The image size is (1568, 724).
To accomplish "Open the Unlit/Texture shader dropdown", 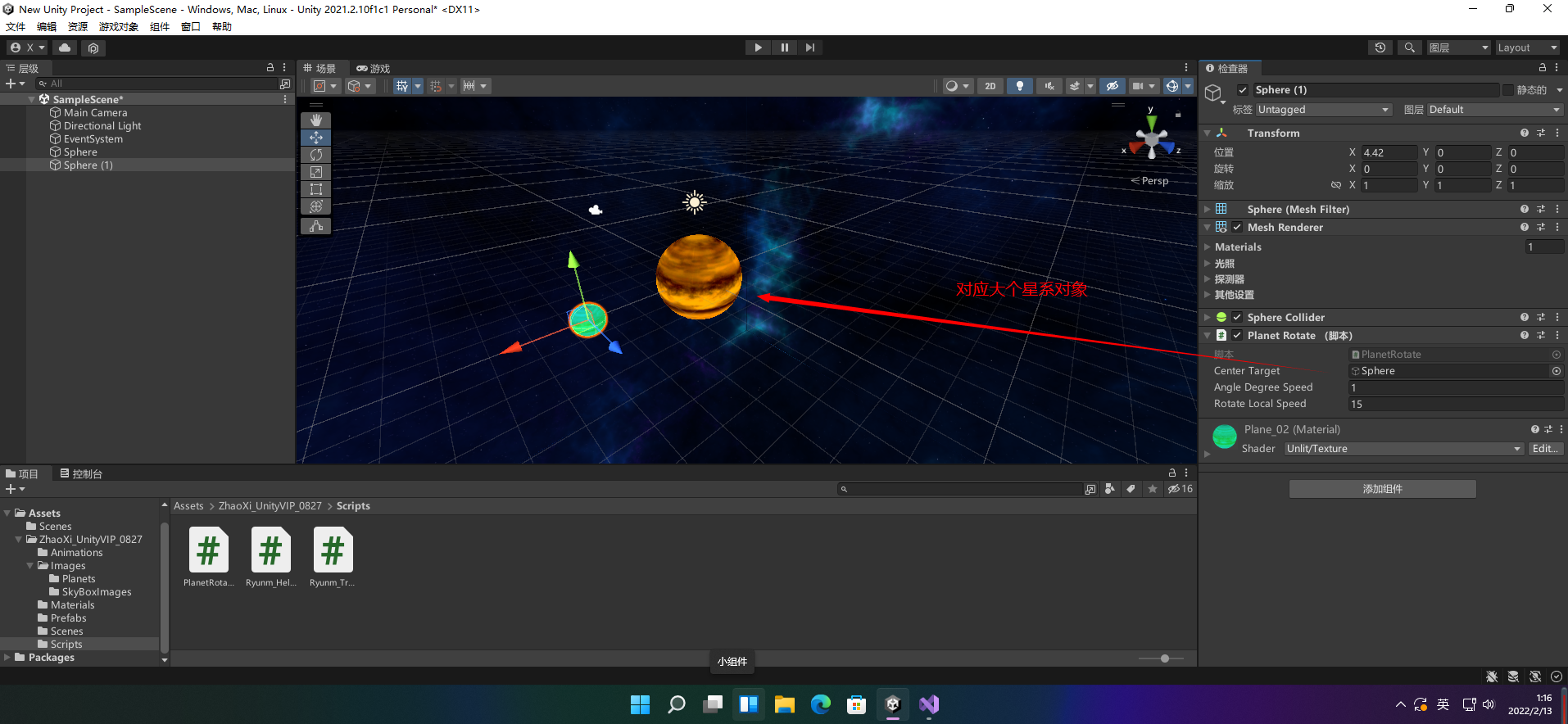I will coord(1403,449).
